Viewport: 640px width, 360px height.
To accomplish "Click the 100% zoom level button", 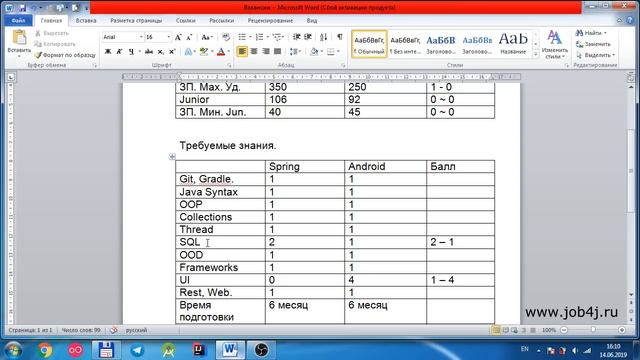I will pos(549,330).
